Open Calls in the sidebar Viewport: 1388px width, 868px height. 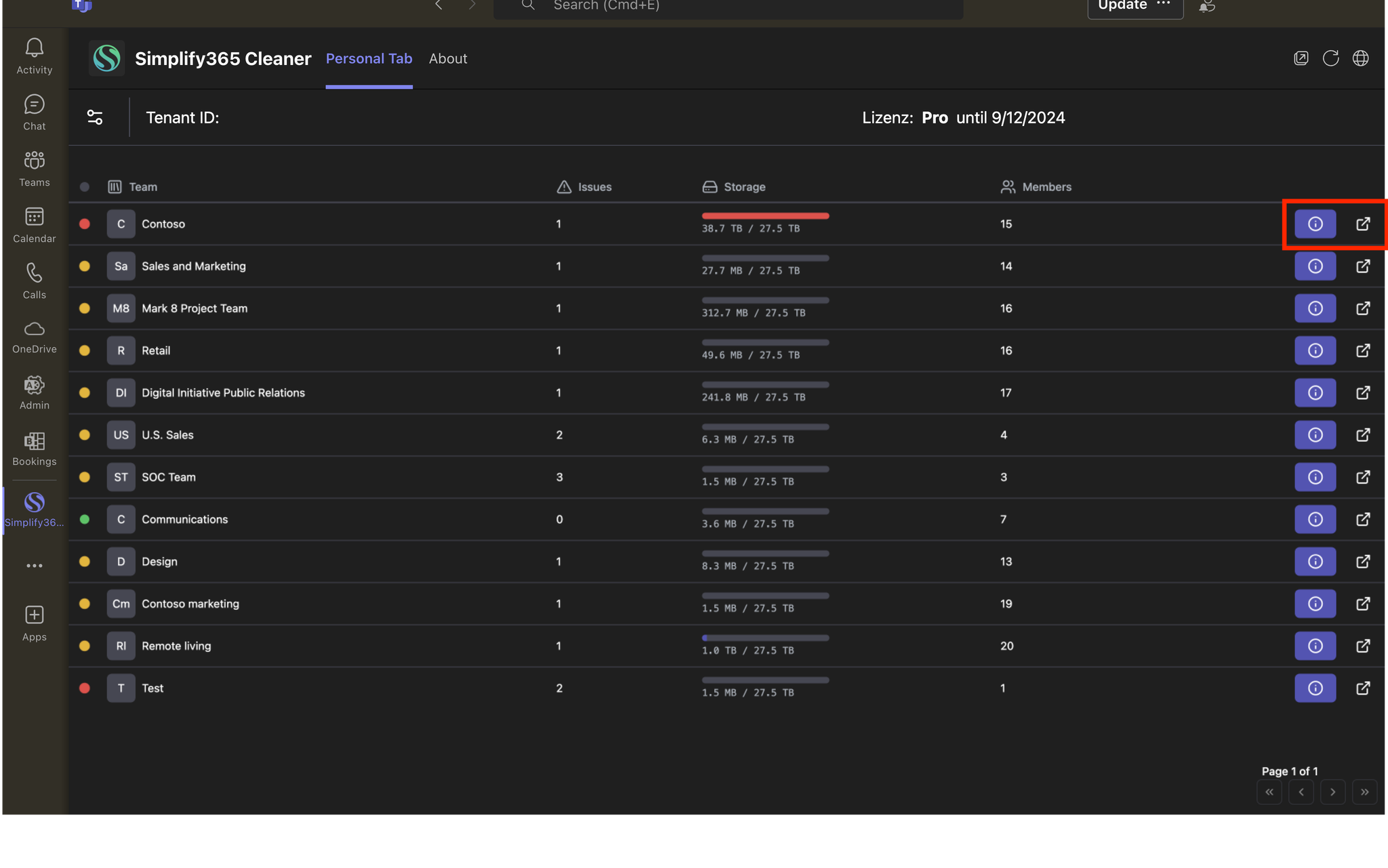35,281
